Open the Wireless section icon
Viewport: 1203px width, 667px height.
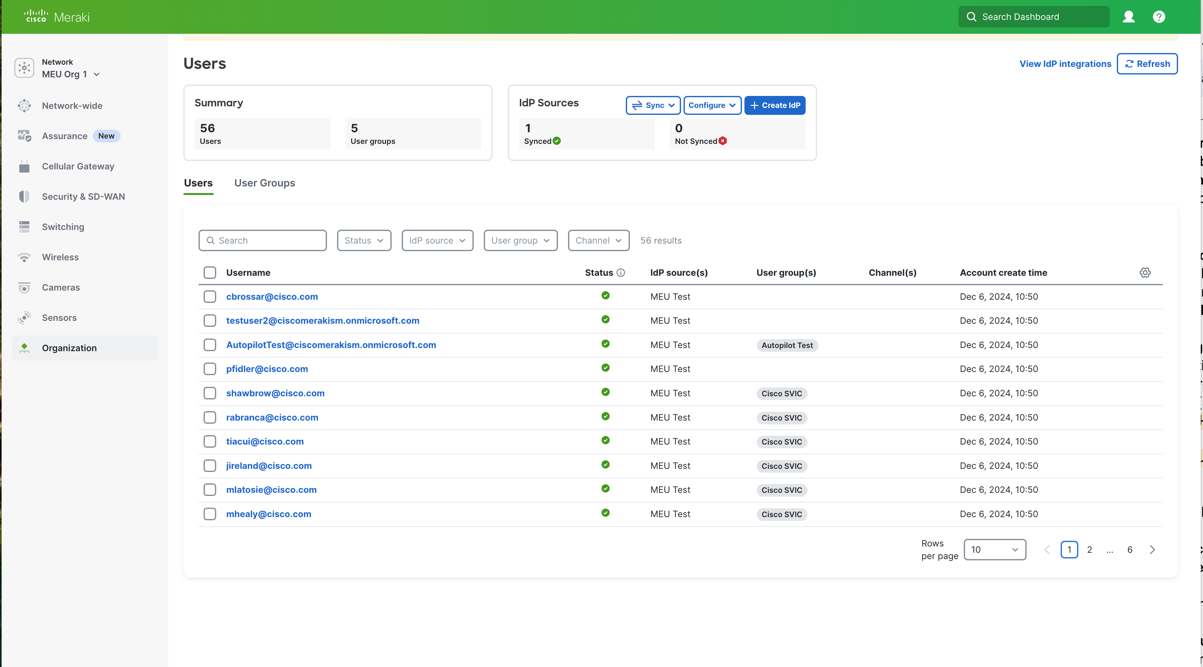tap(22, 257)
